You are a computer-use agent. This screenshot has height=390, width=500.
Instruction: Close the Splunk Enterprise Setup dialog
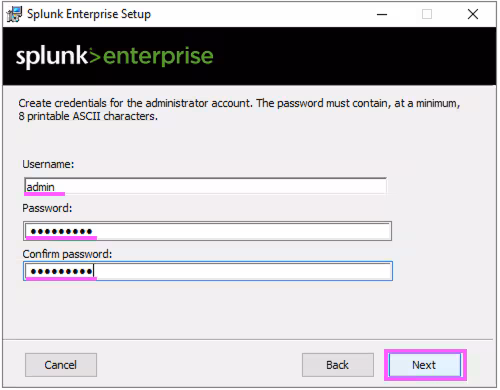coord(473,14)
